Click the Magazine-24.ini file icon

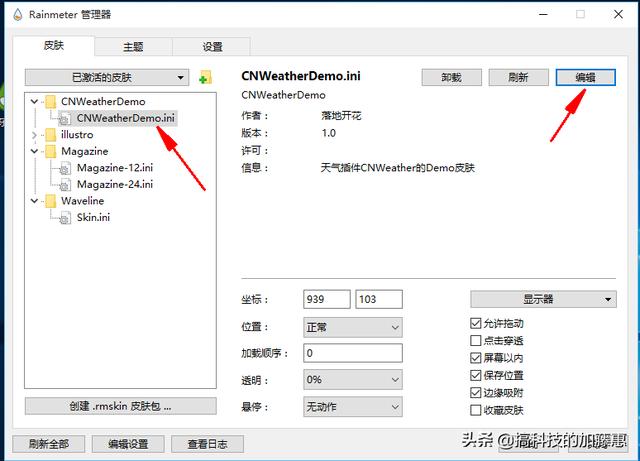(x=65, y=185)
